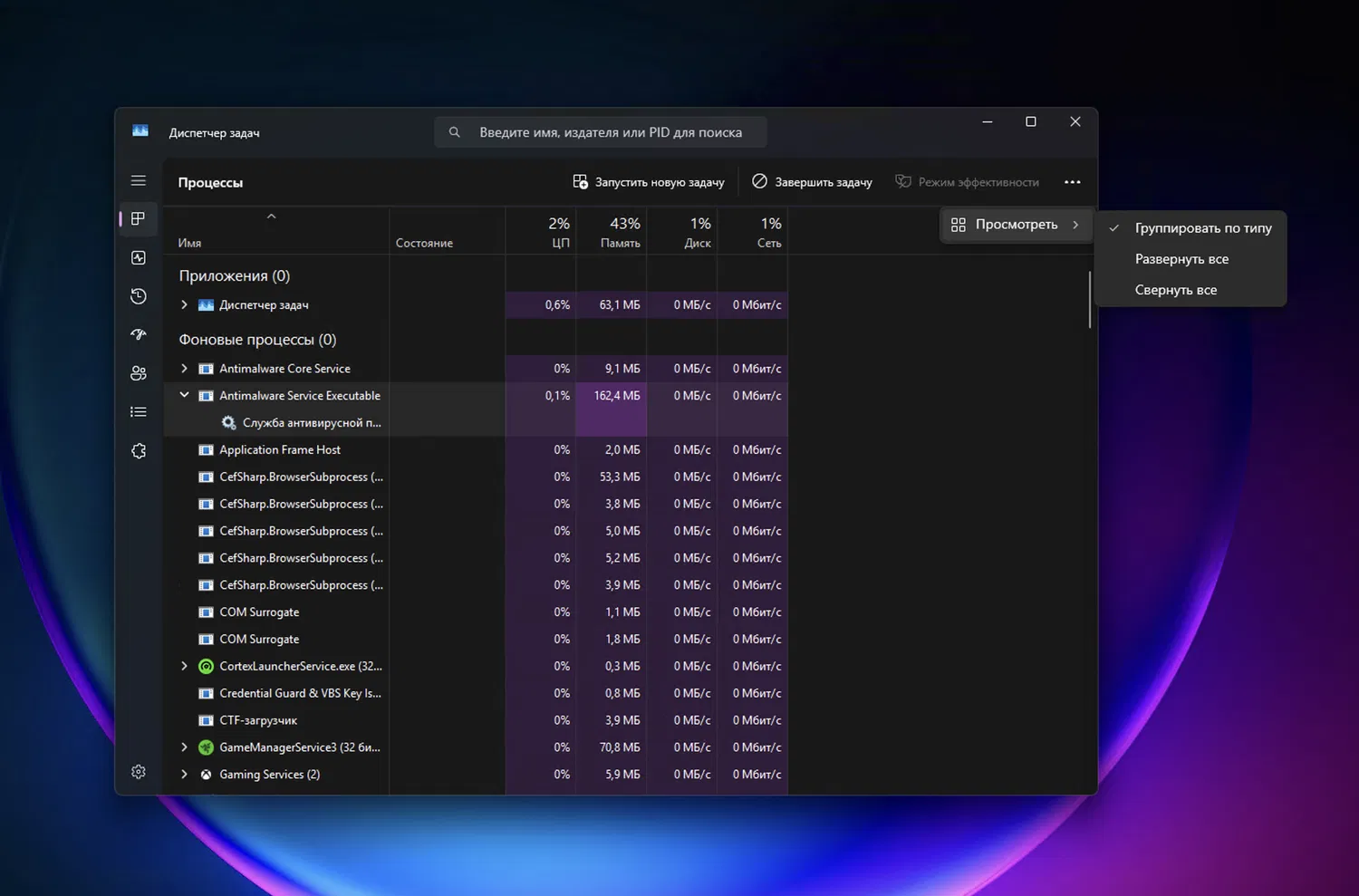The image size is (1359, 896).
Task: Open Task Manager settings gear
Action: pyautogui.click(x=138, y=772)
